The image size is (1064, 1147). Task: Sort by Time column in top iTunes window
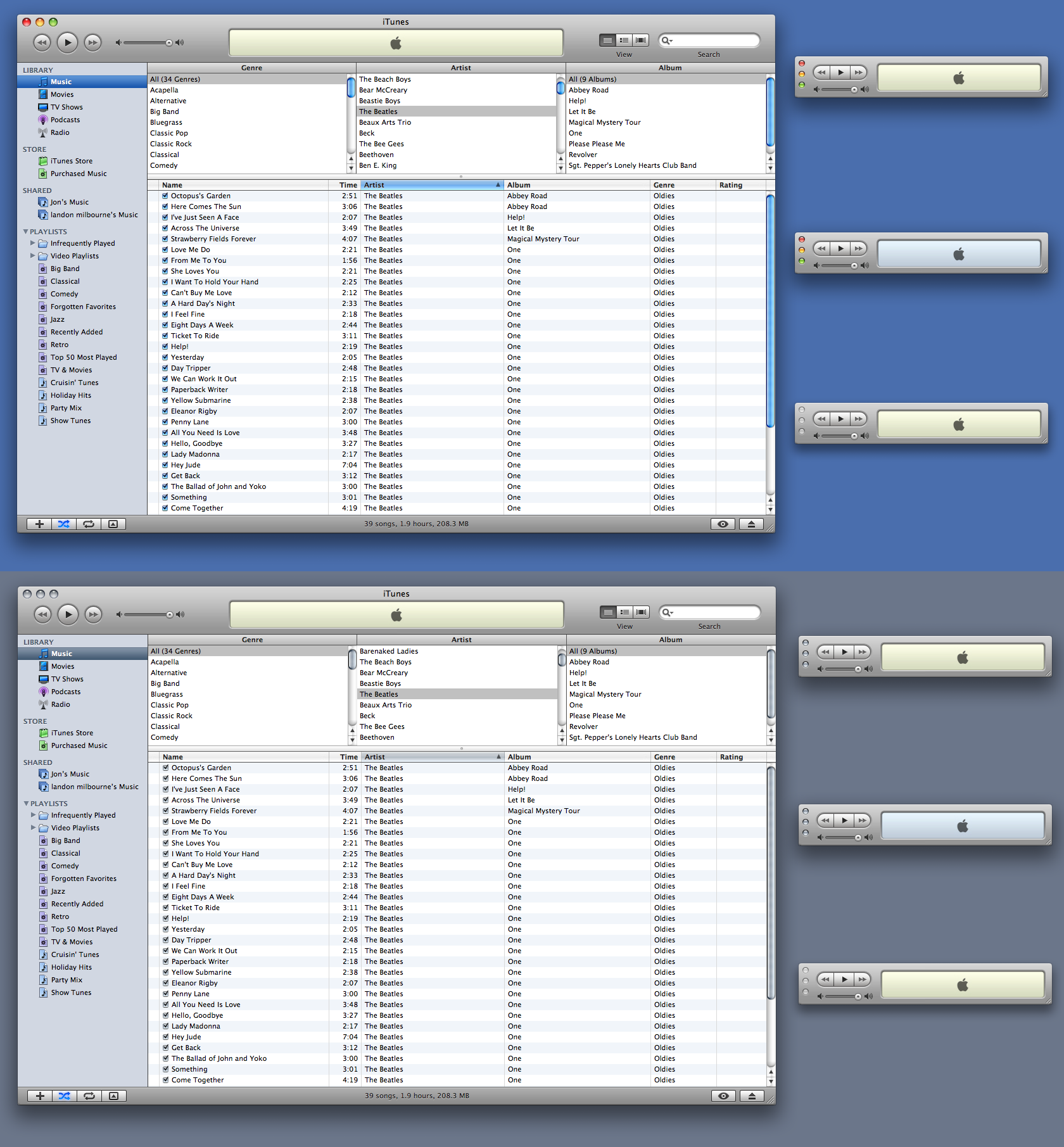pyautogui.click(x=345, y=185)
